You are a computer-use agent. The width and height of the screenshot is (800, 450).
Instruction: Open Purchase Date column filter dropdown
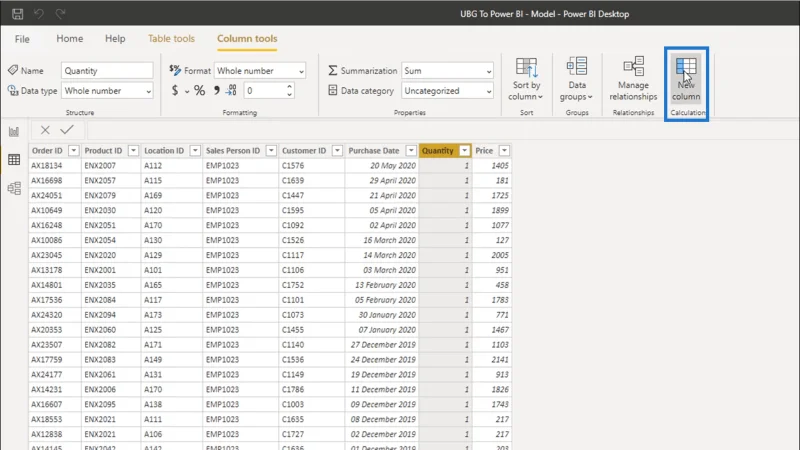411,151
